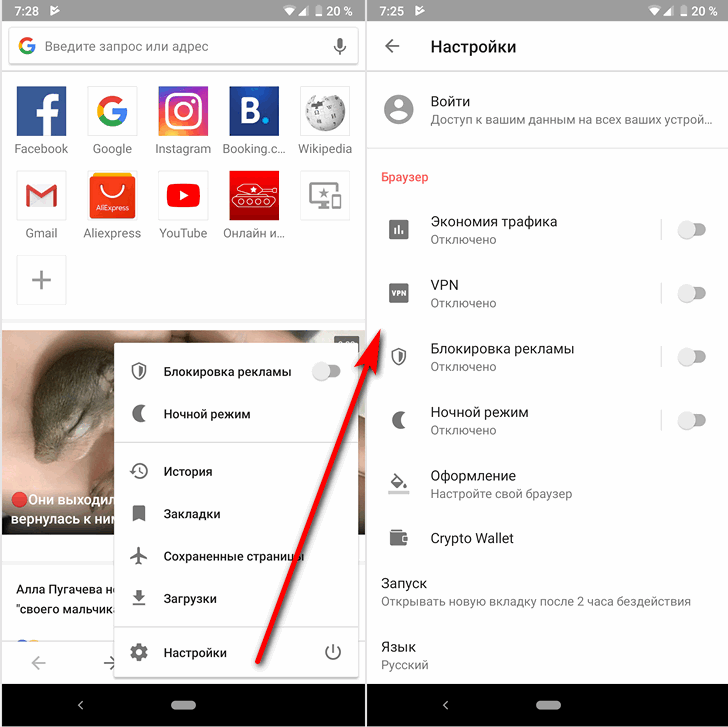The width and height of the screenshot is (728, 727).
Task: Open Crypto Wallet settings
Action: (547, 538)
